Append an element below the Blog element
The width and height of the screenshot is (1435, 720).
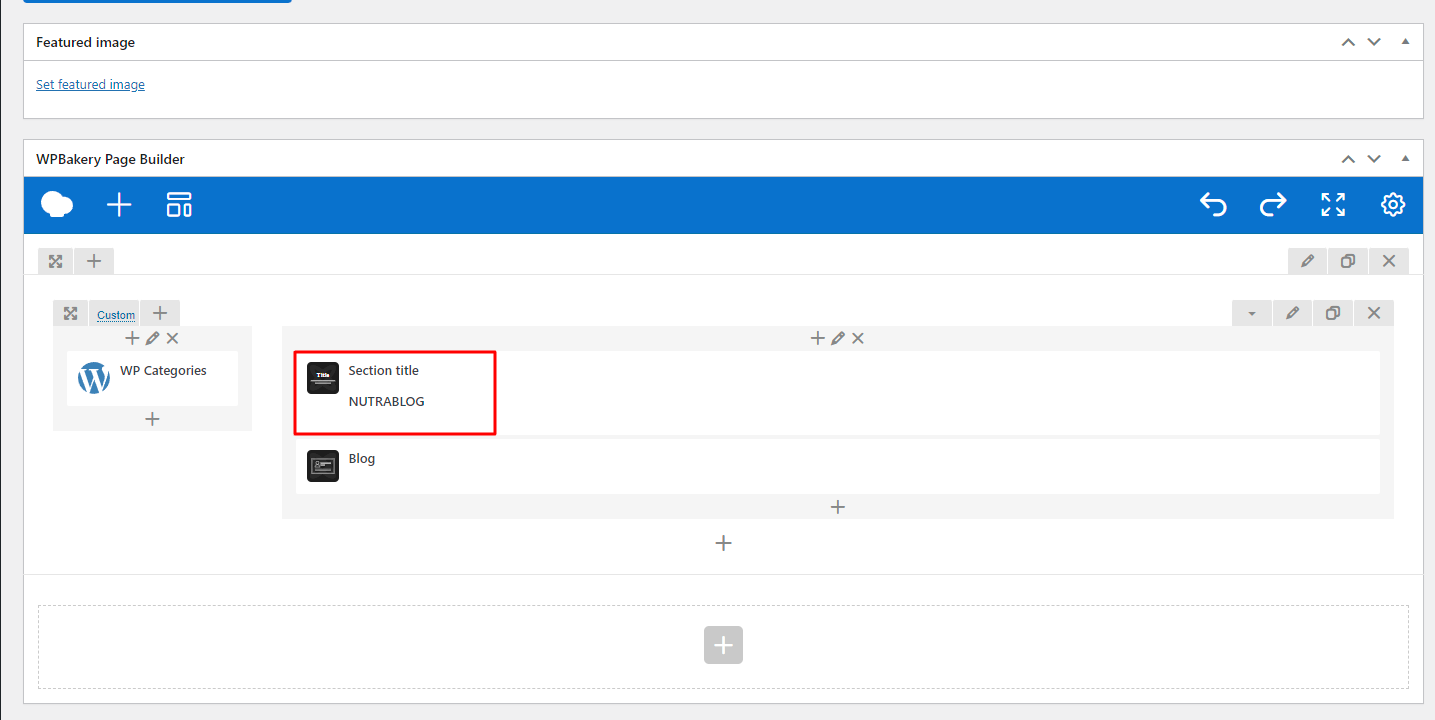point(838,507)
